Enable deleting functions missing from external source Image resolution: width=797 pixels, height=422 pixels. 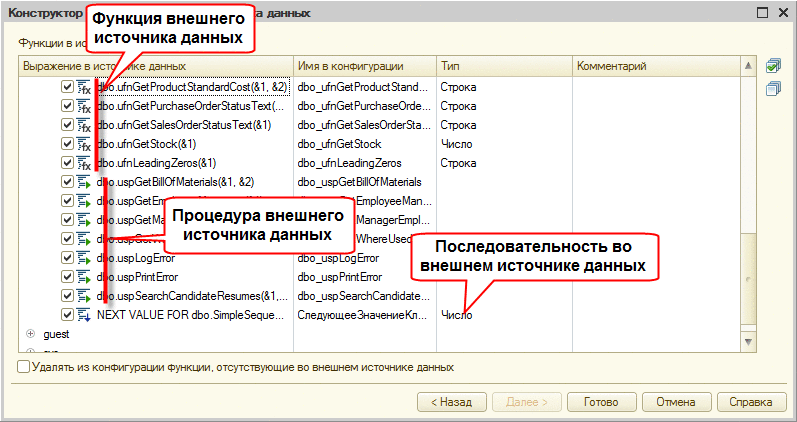23,367
